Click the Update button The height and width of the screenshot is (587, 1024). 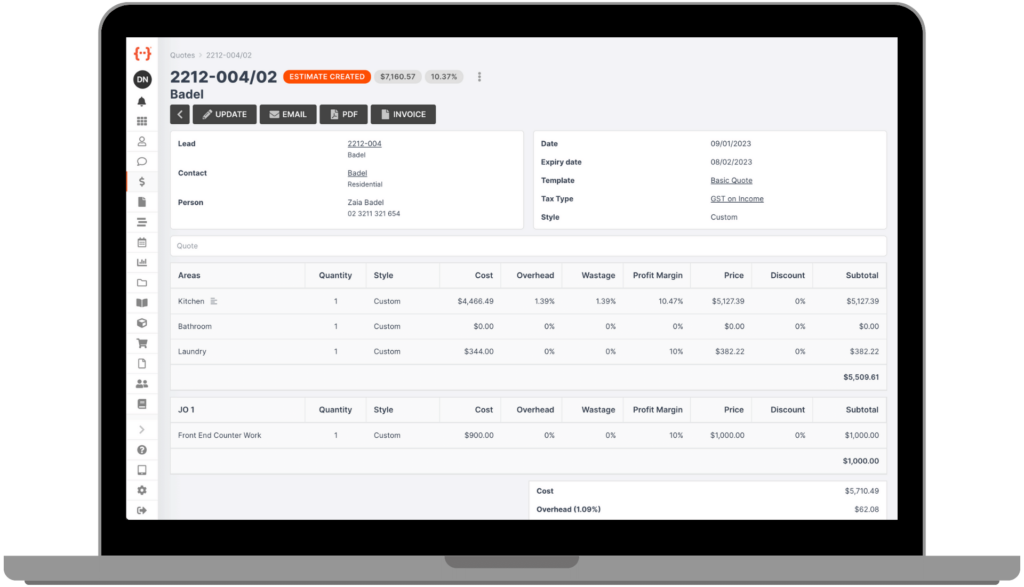[x=224, y=115]
